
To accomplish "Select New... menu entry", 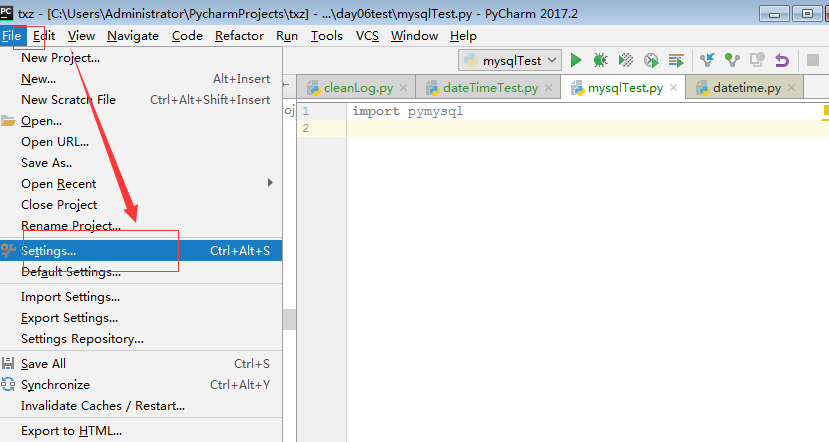I will click(141, 79).
